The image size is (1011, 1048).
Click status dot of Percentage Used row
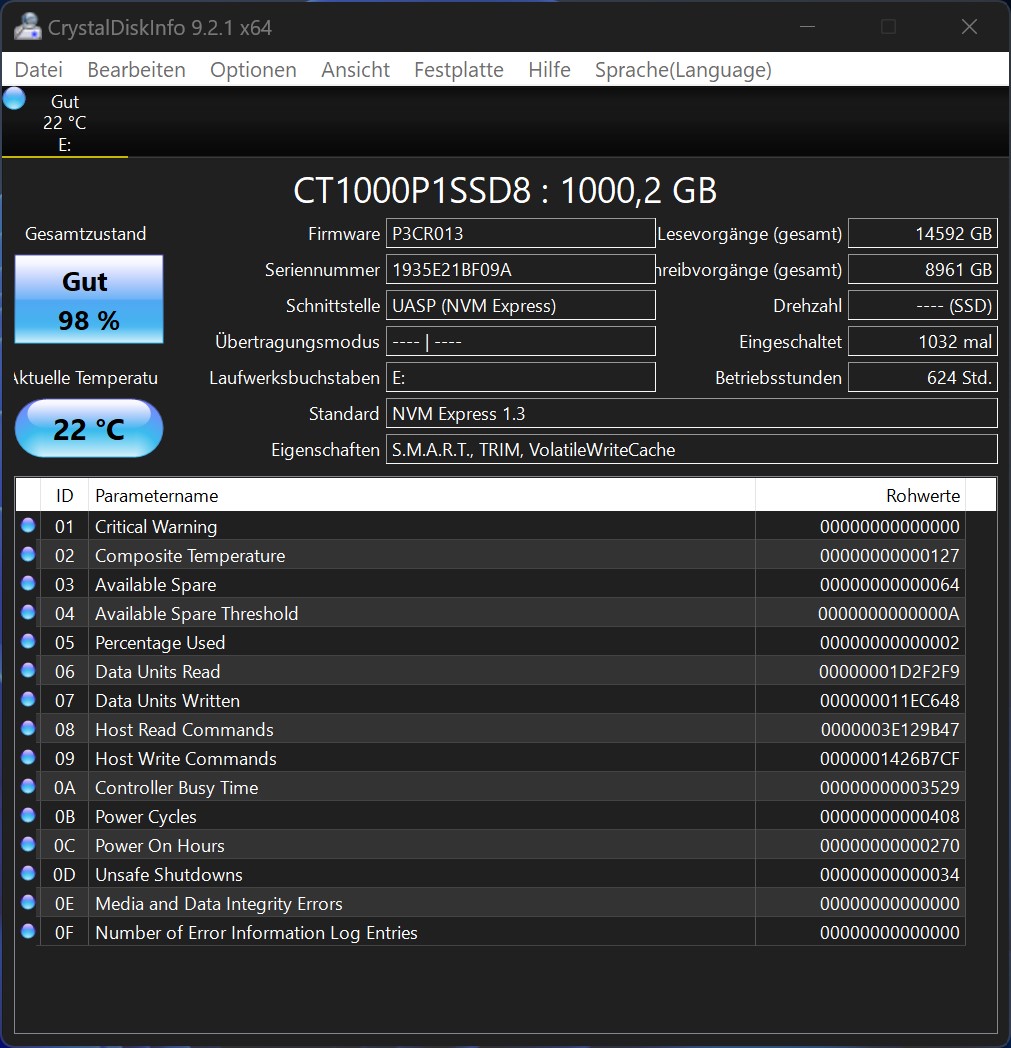coord(28,641)
